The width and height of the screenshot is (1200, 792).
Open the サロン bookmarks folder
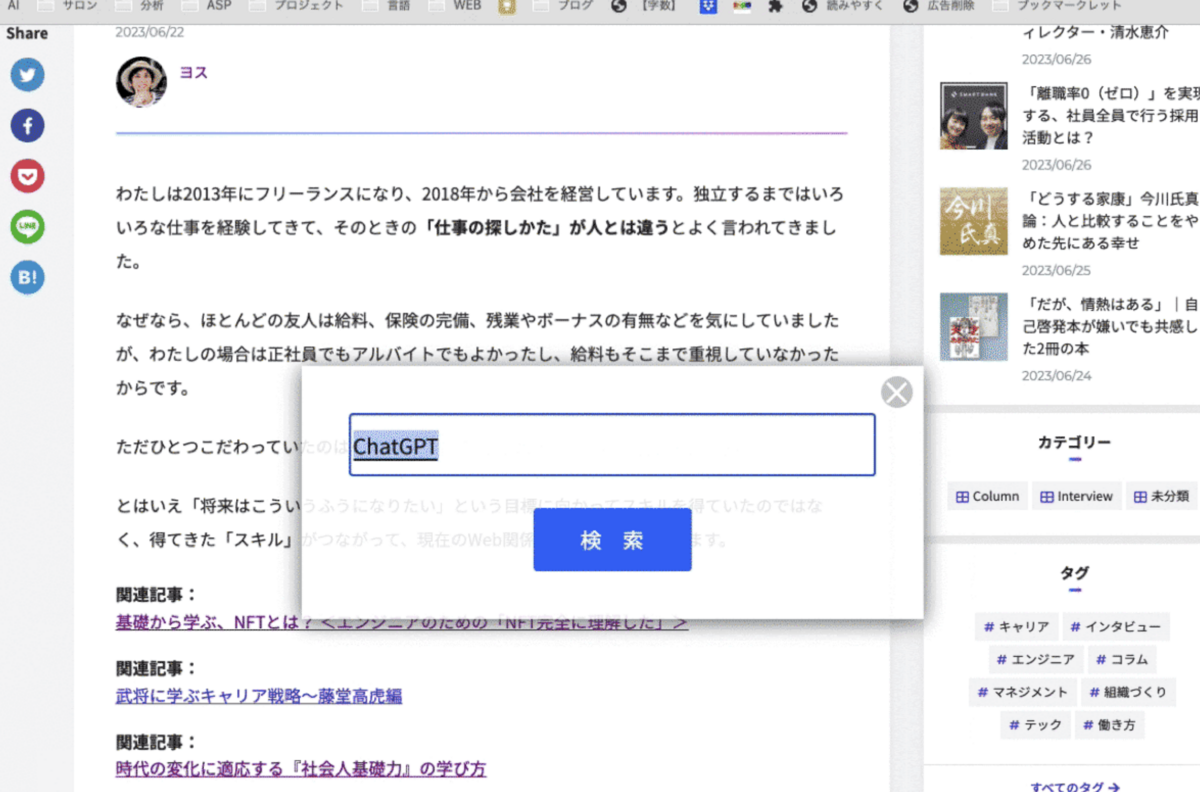tap(68, 6)
